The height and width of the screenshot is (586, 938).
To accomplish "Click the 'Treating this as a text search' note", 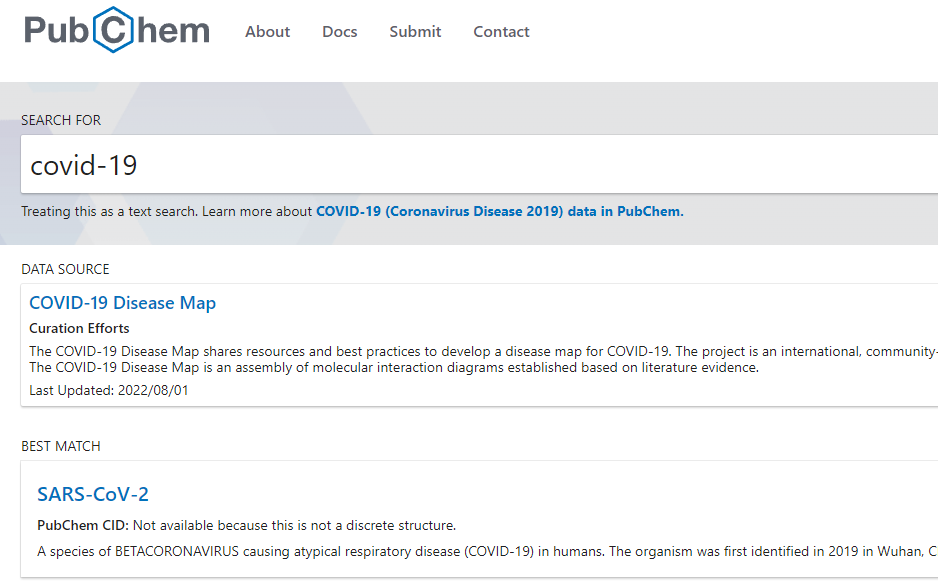I will (x=109, y=212).
